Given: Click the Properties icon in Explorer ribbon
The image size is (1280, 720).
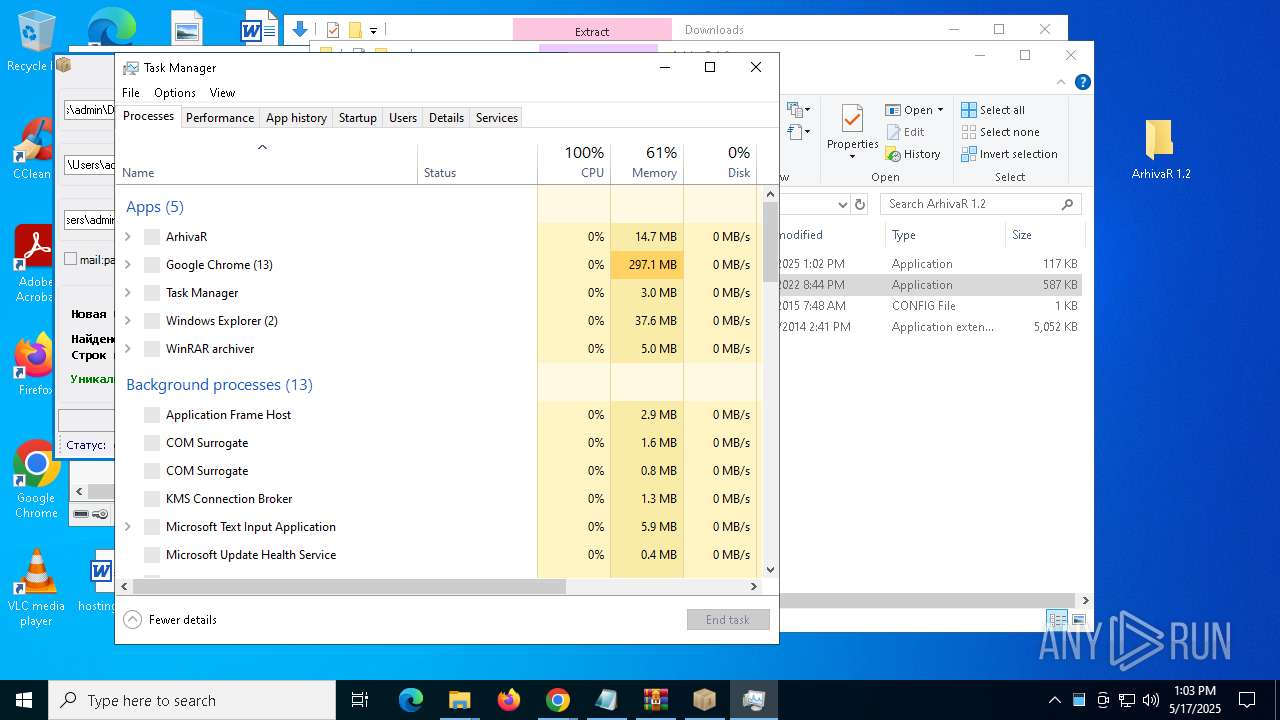Looking at the screenshot, I should pos(853,120).
